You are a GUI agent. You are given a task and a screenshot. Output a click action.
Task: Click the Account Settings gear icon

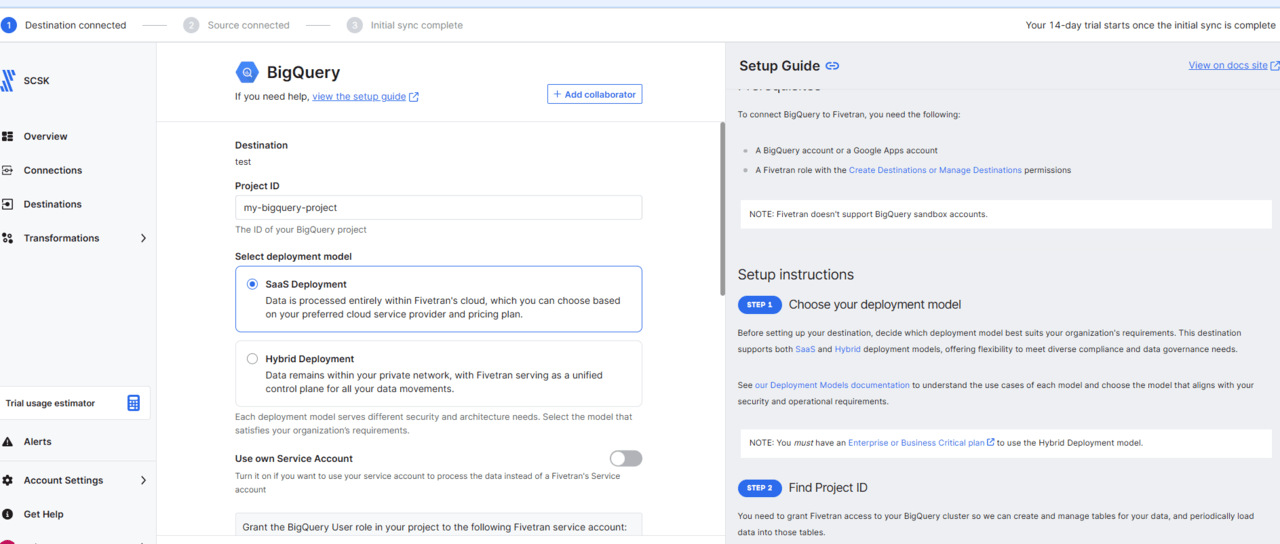point(8,480)
